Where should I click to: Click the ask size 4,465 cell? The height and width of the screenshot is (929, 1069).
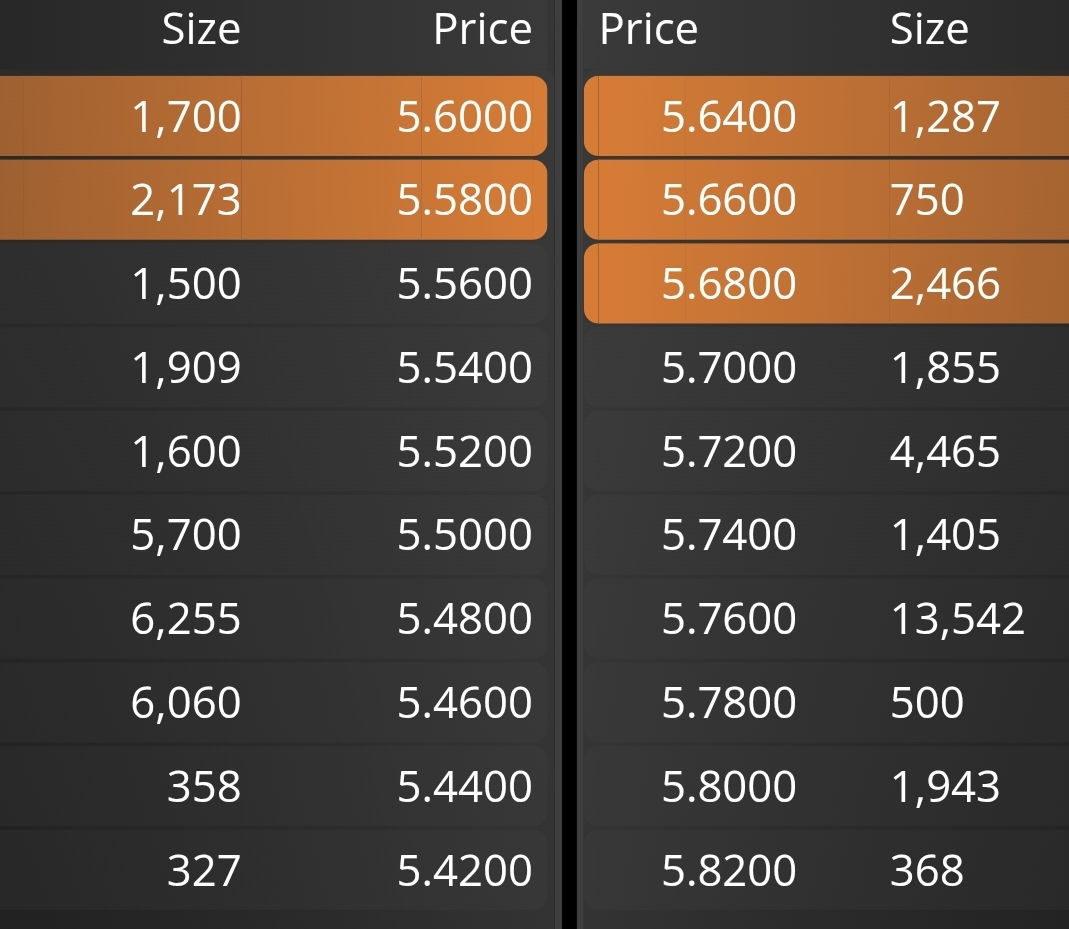(x=945, y=452)
